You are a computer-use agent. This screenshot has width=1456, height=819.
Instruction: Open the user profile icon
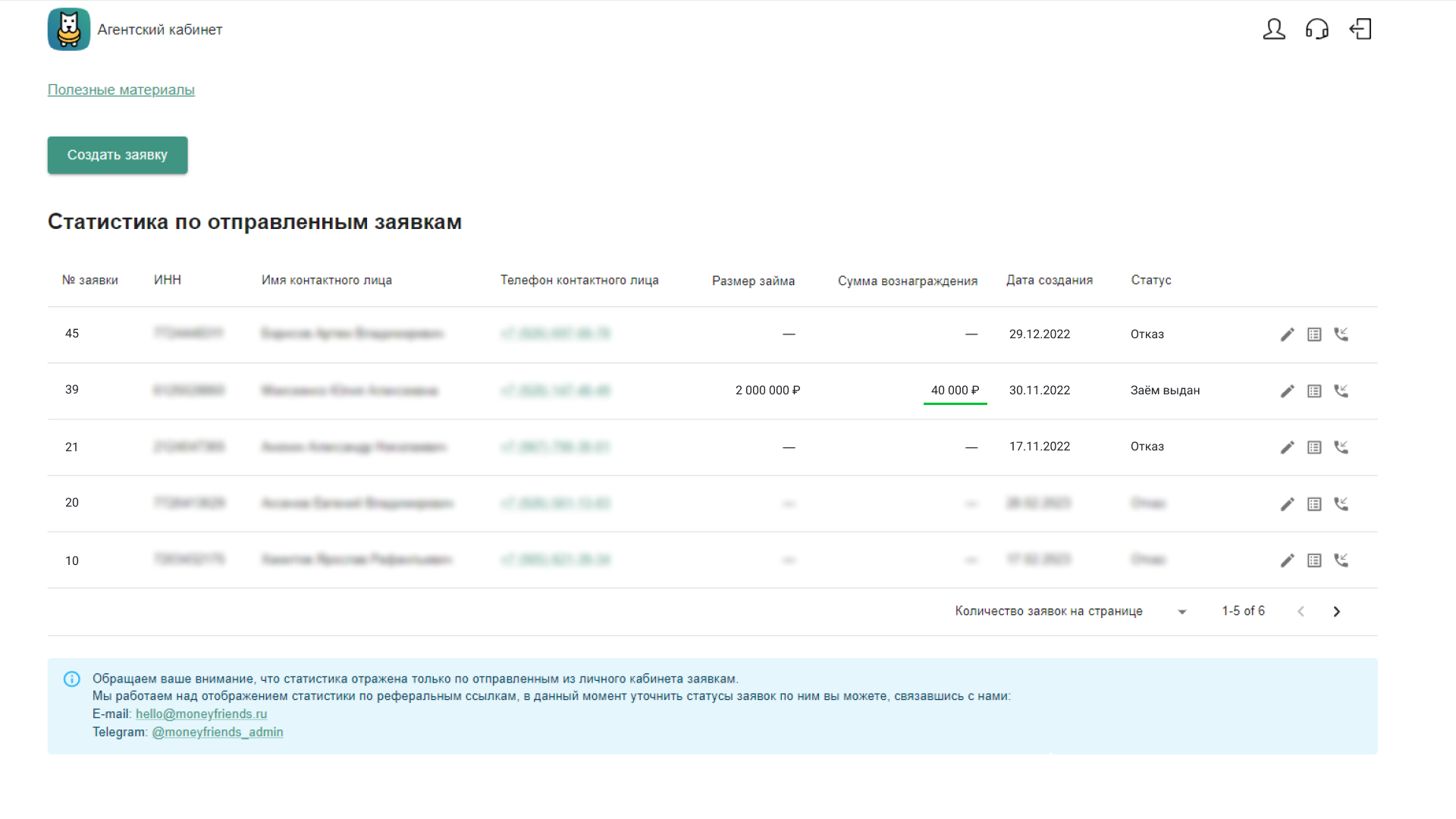[x=1274, y=30]
